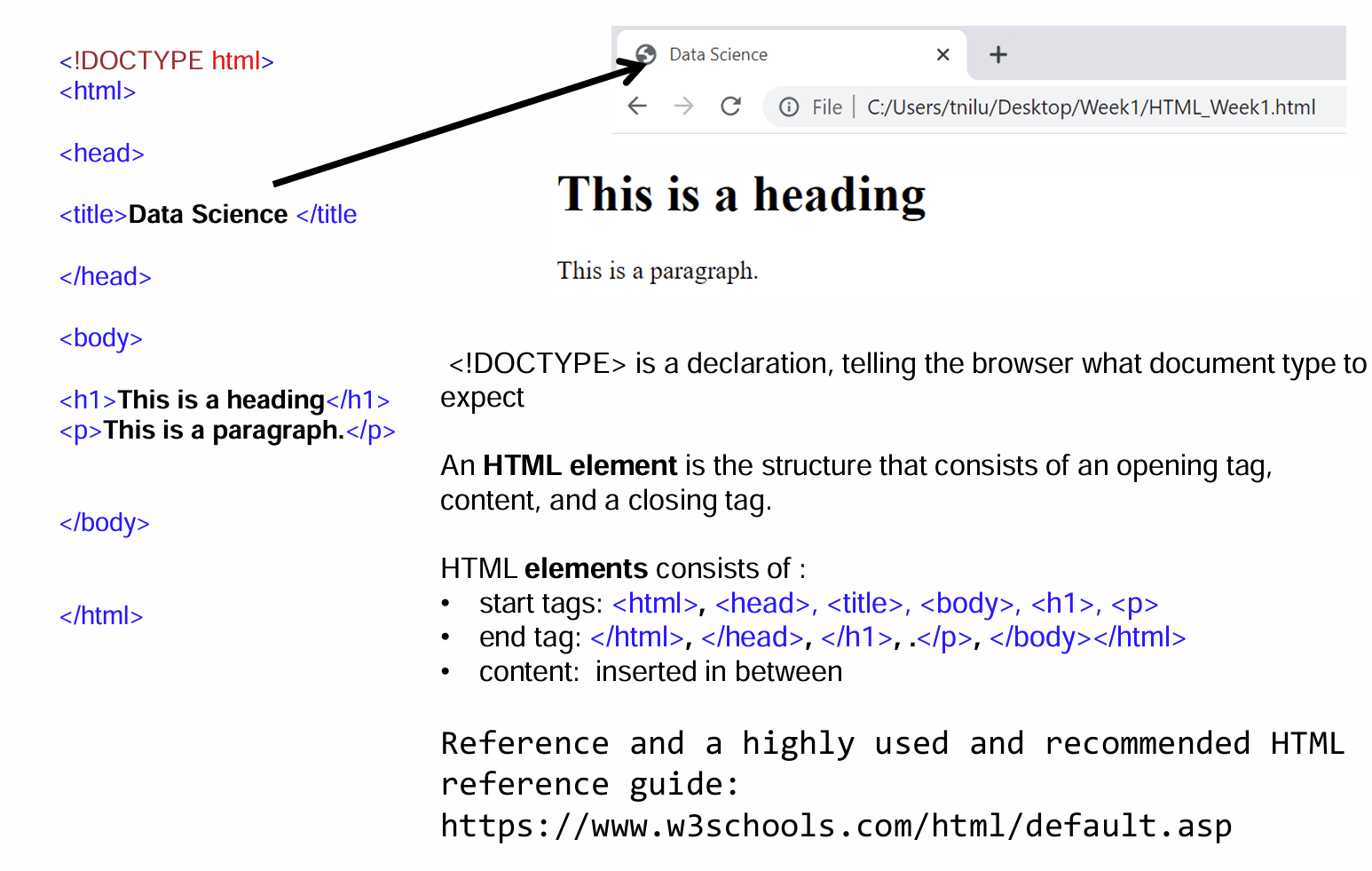
Task: Click the <h1> heading line in the code
Action: 224,400
